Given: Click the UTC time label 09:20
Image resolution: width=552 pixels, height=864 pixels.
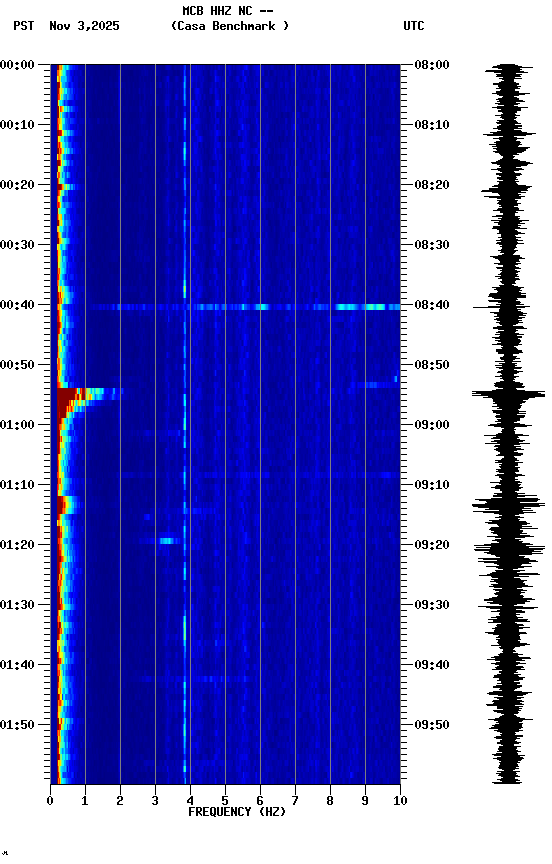Looking at the screenshot, I should [432, 545].
